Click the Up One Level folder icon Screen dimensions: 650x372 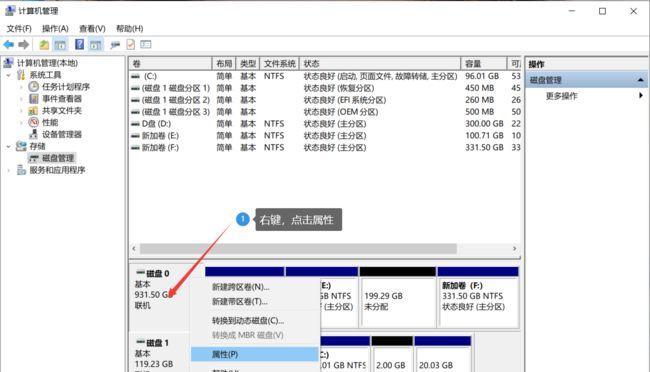44,44
